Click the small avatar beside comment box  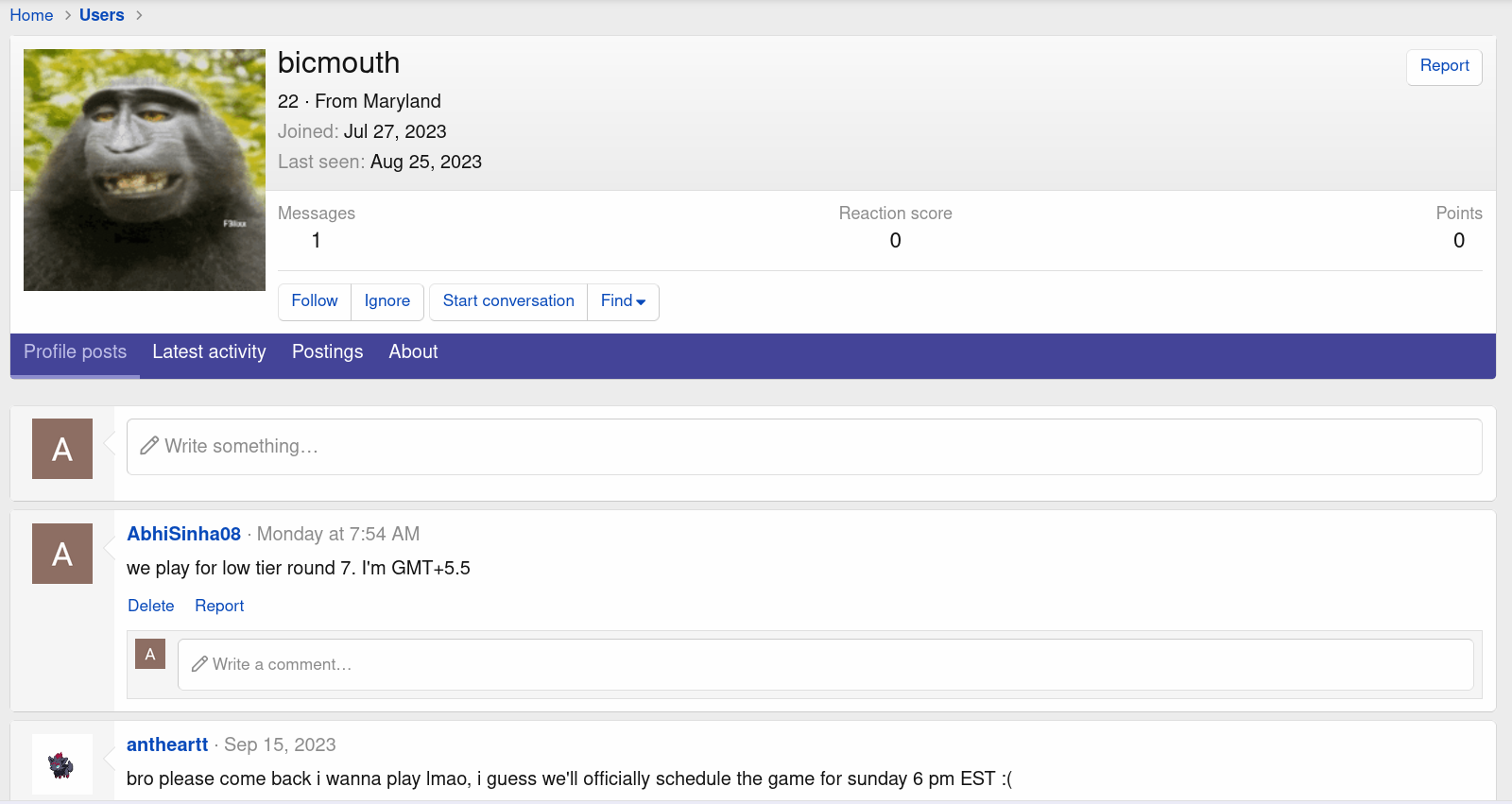pos(150,654)
